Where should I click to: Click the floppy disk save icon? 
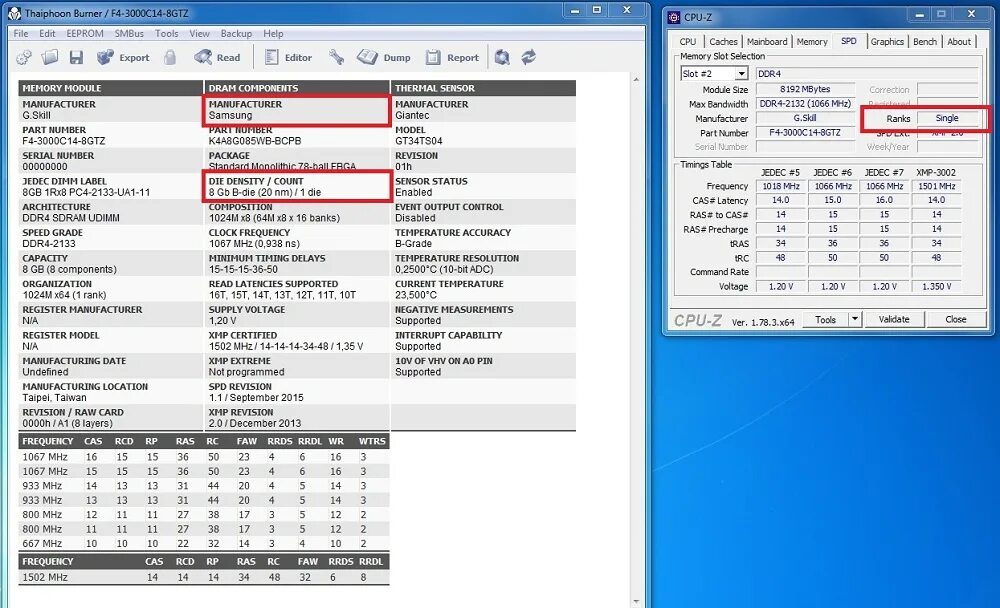[76, 57]
